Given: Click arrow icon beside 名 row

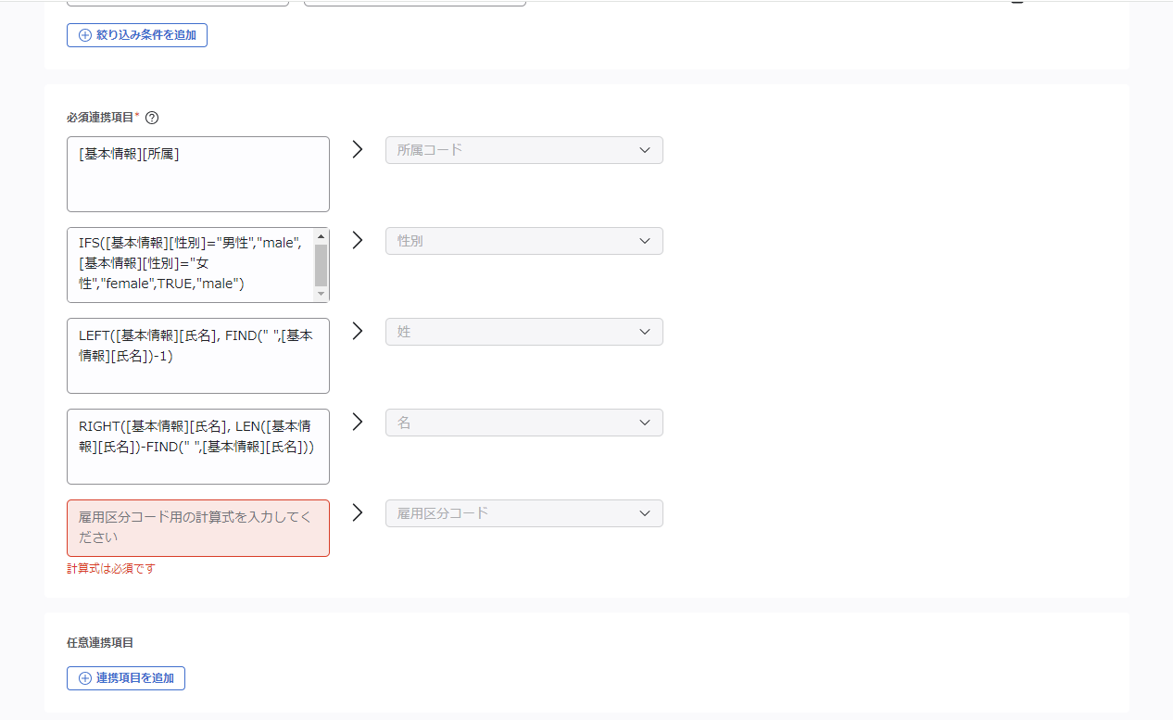Looking at the screenshot, I should tap(358, 422).
